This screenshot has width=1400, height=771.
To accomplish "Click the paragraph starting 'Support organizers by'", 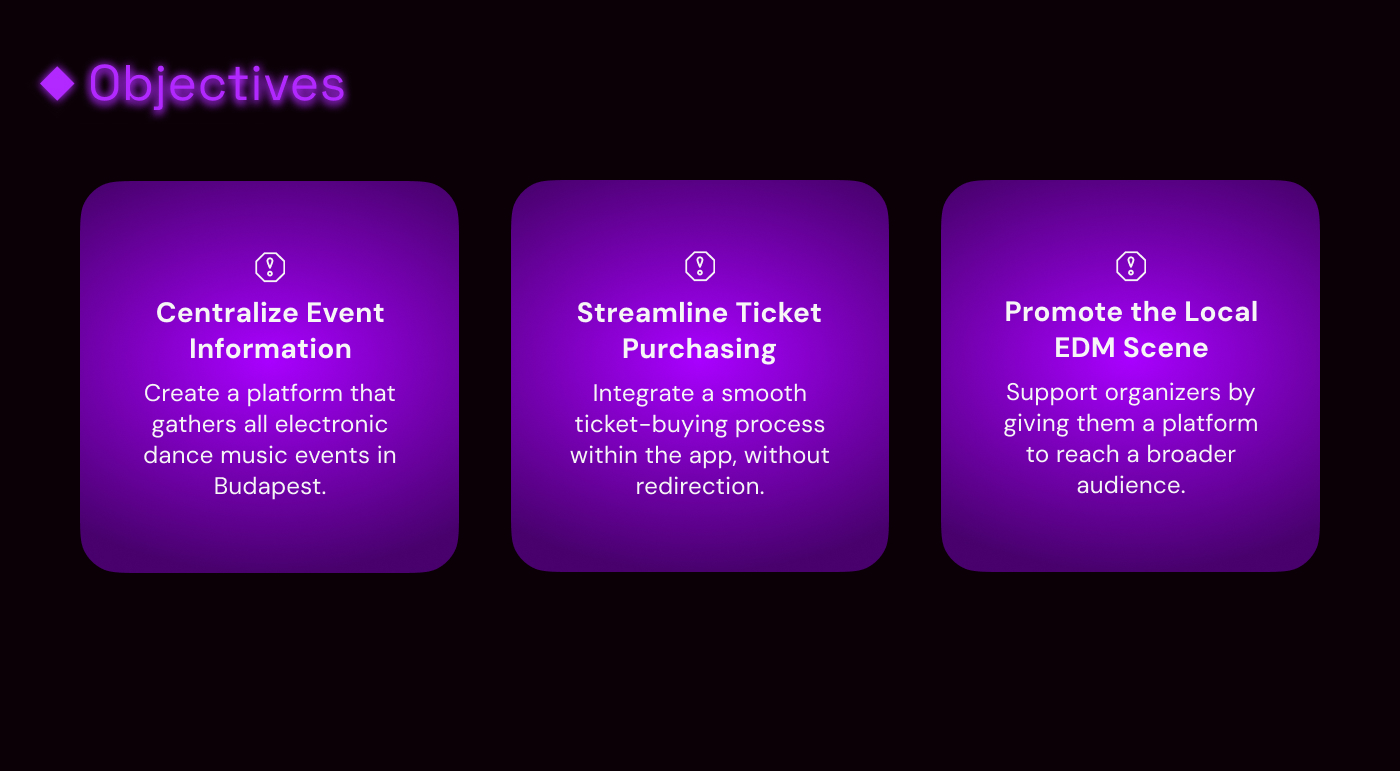I will [1131, 438].
